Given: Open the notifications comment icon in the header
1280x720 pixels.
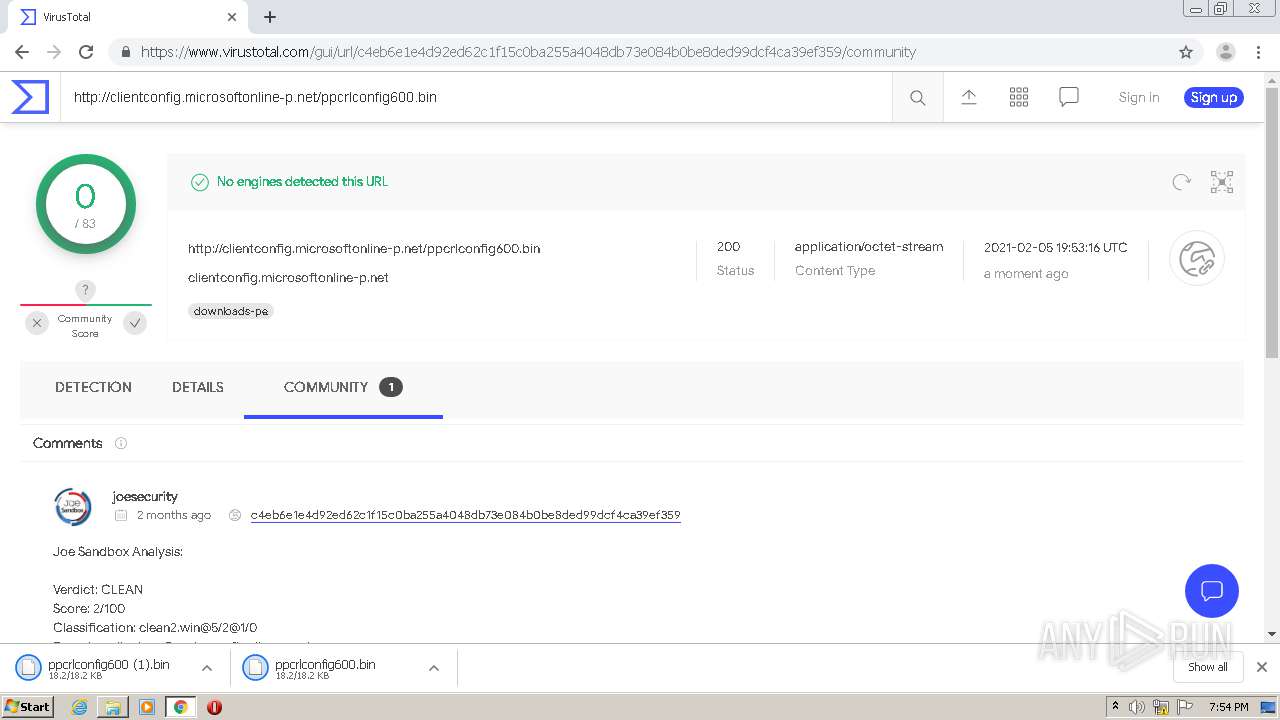Looking at the screenshot, I should [1069, 97].
